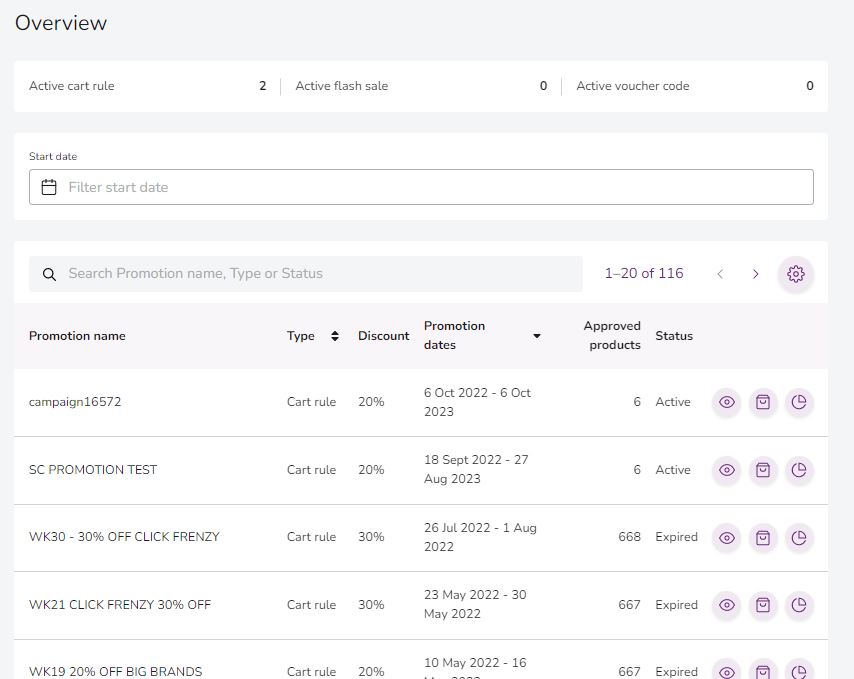The image size is (854, 679).
Task: Click eye icon for SC PROMOTION TEST
Action: point(727,470)
